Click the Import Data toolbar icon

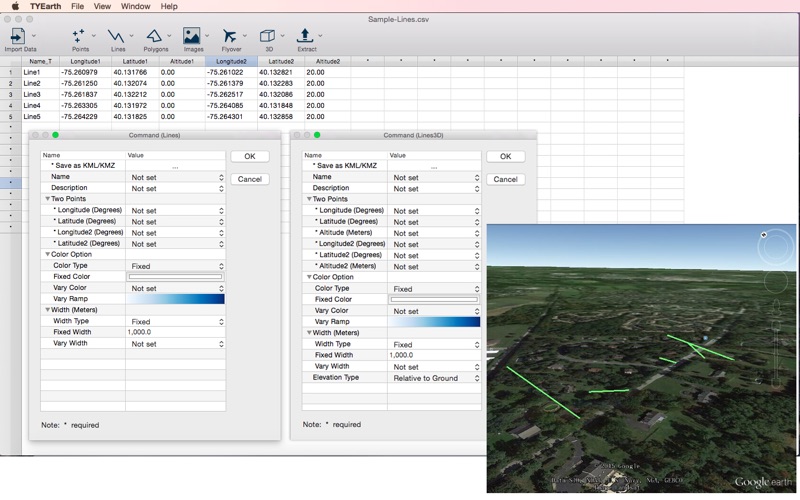coord(17,36)
